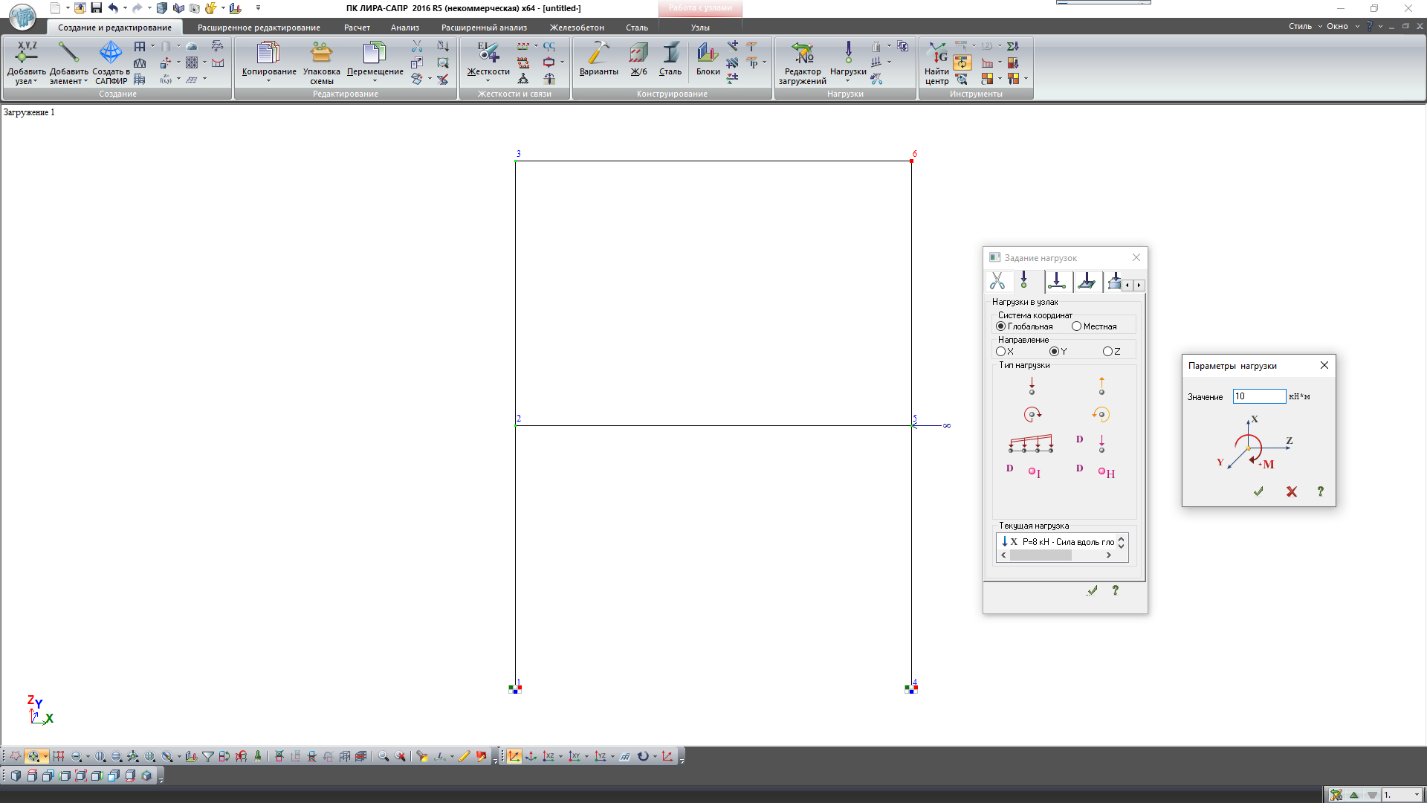Image resolution: width=1427 pixels, height=803 pixels.
Task: Expand the Перемещение dropdown arrow
Action: (375, 81)
